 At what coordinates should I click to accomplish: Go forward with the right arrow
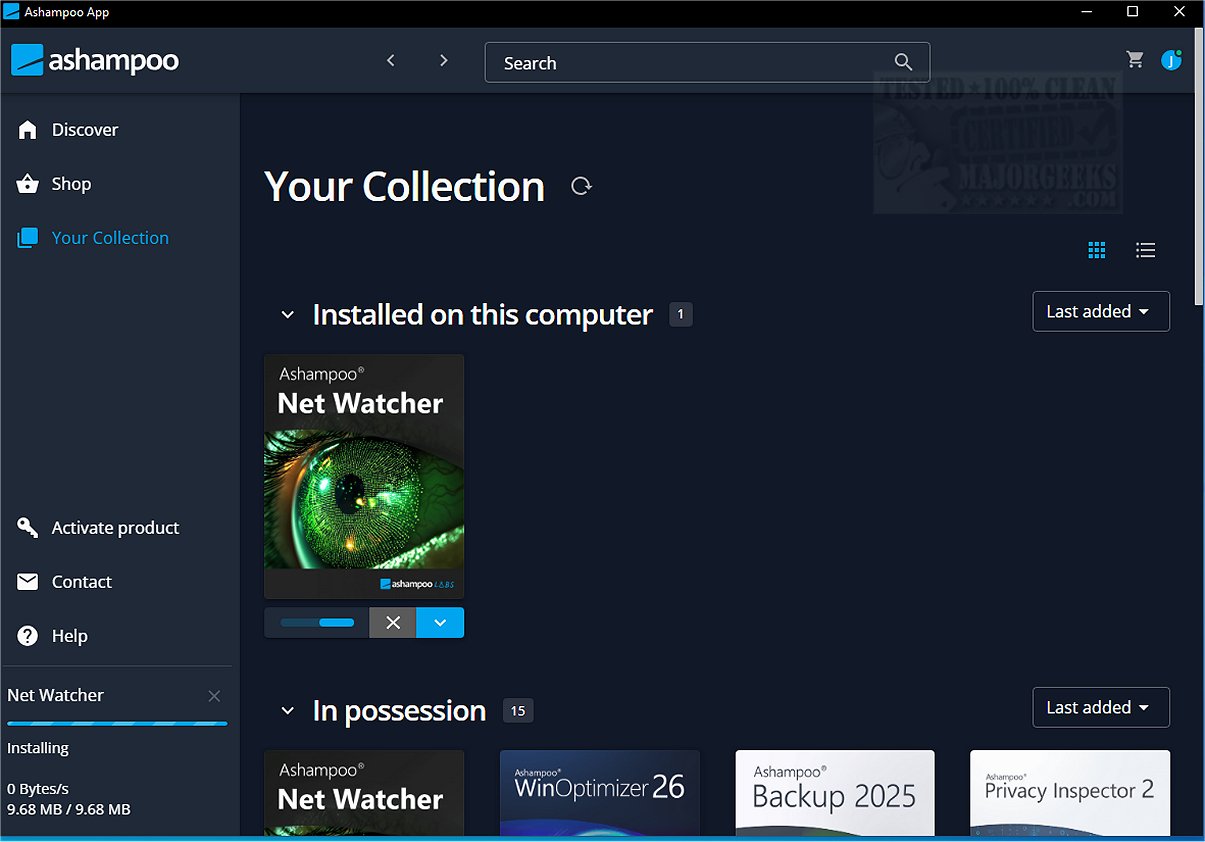click(x=444, y=61)
